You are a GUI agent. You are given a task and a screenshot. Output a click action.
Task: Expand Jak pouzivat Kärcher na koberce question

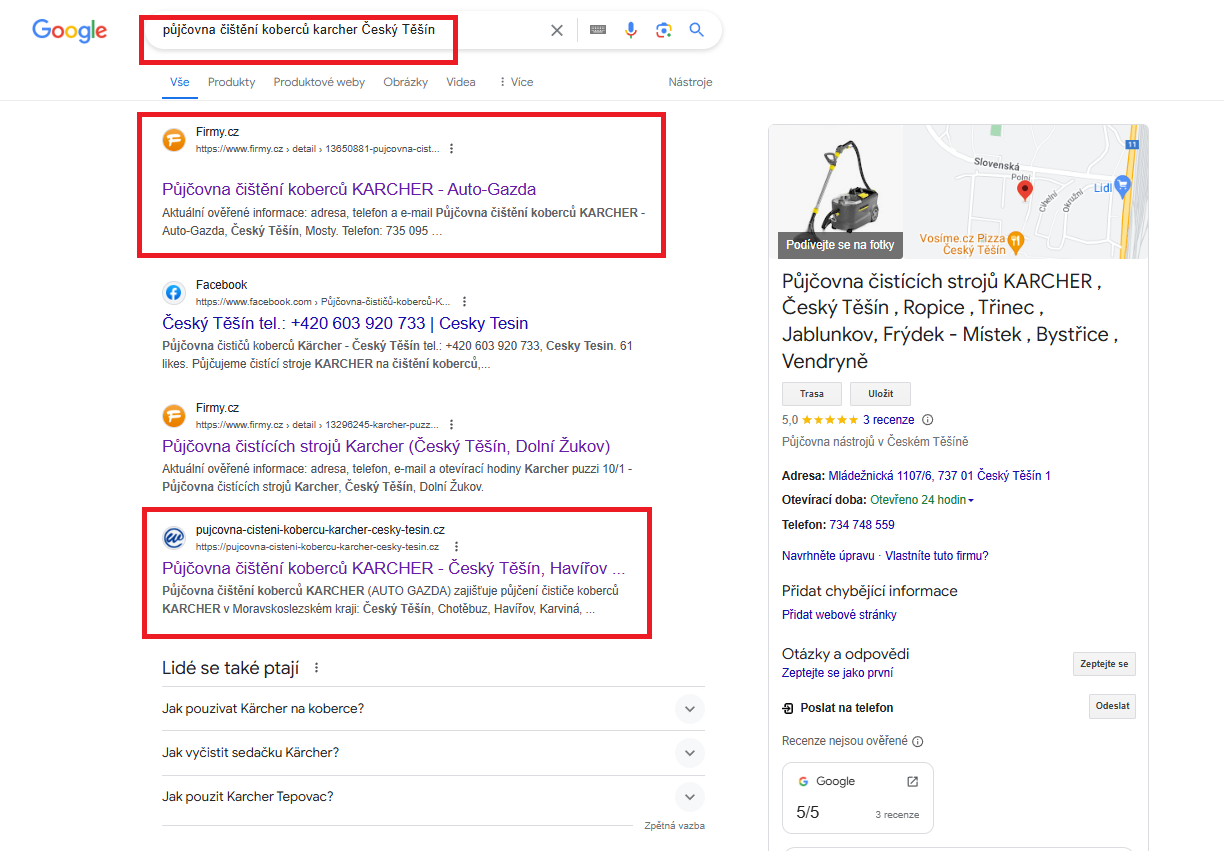433,709
